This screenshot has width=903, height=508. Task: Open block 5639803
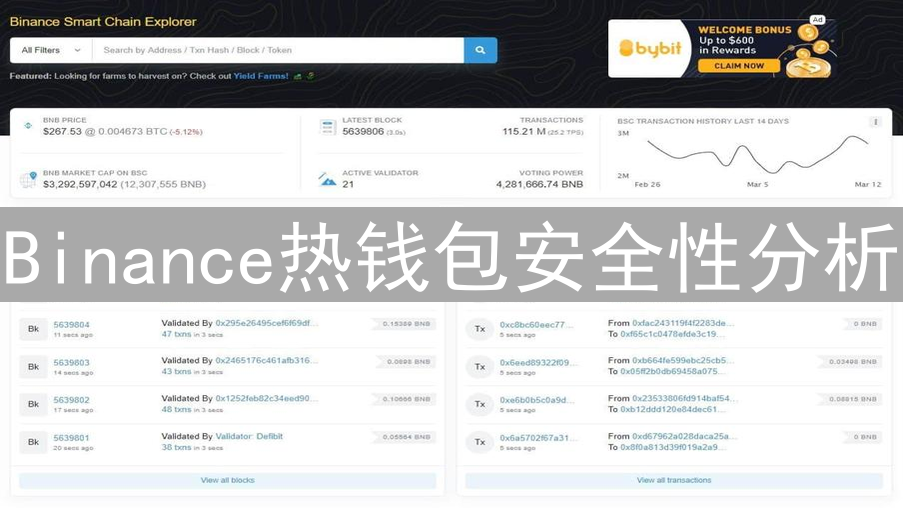click(71, 363)
